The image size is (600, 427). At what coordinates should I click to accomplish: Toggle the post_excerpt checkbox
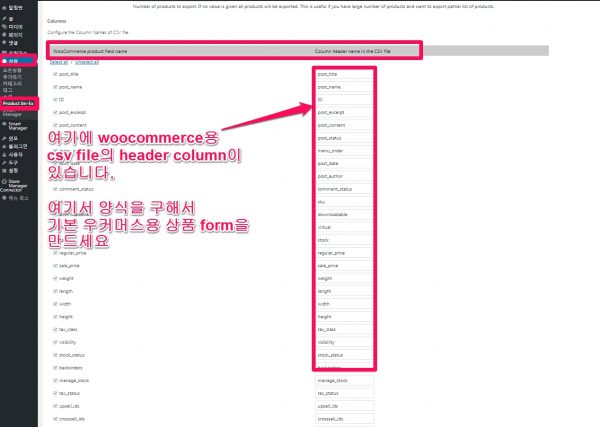coord(55,112)
